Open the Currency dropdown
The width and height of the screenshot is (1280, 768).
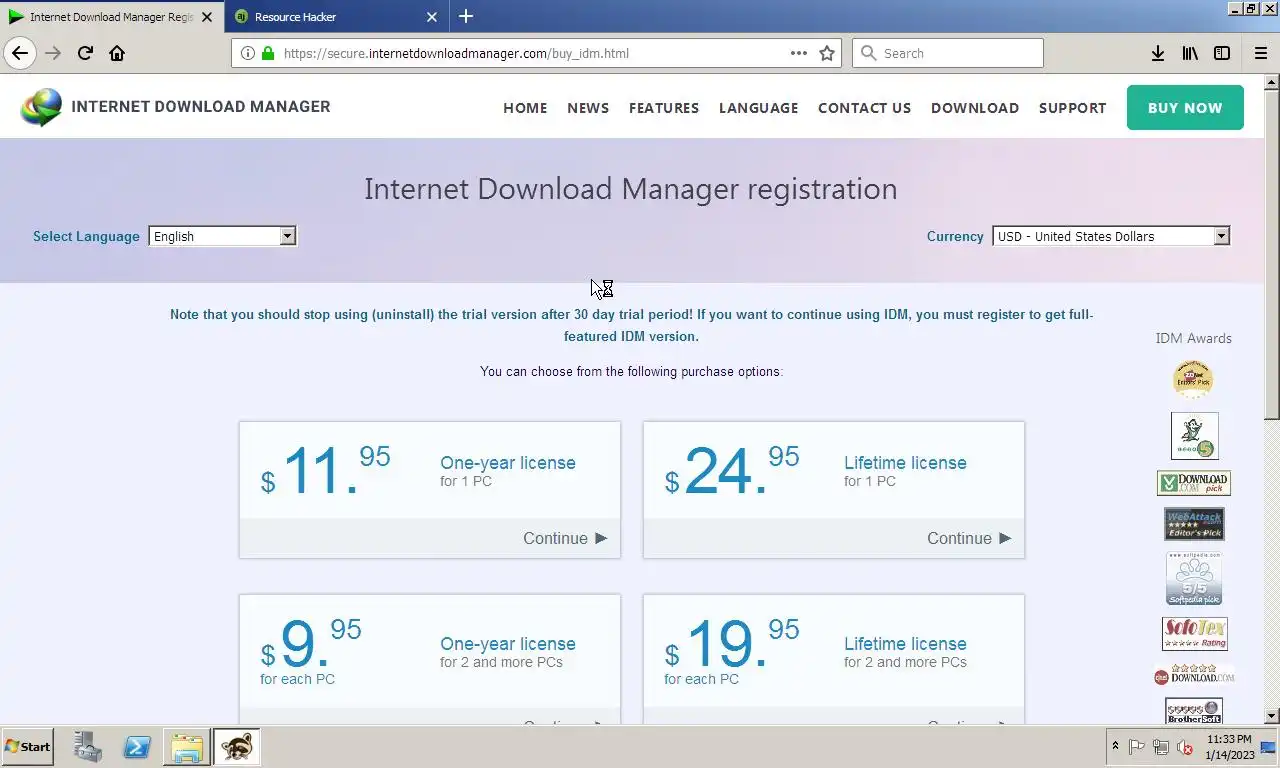(x=1111, y=236)
